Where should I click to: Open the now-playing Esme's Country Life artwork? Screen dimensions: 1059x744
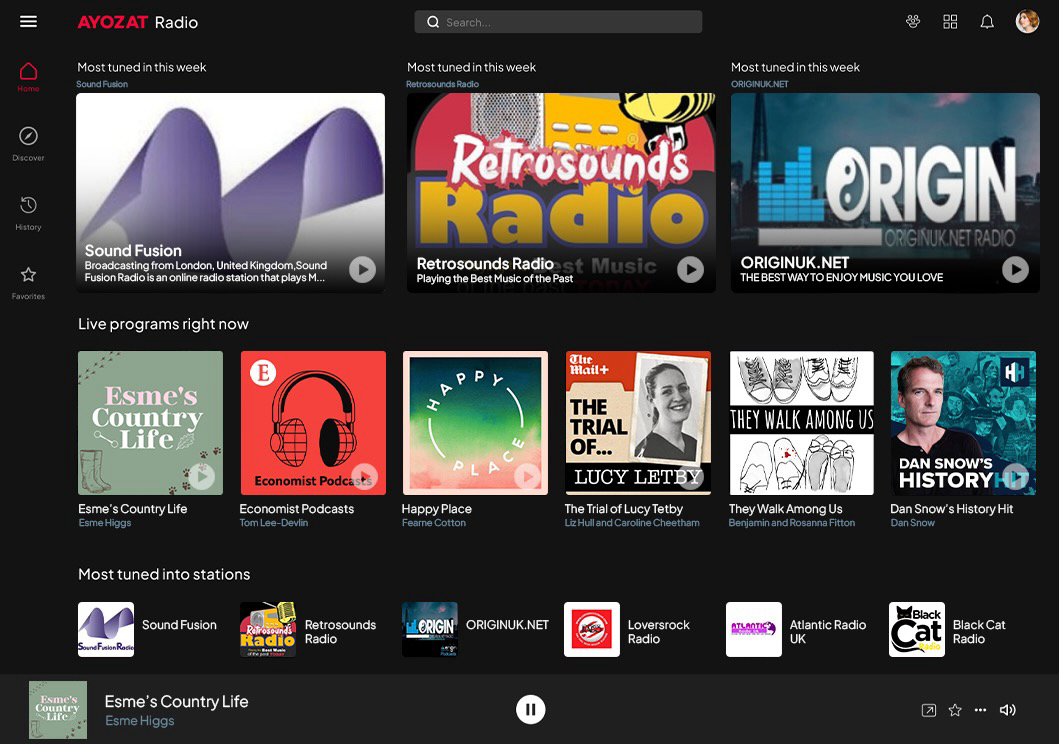pyautogui.click(x=58, y=710)
